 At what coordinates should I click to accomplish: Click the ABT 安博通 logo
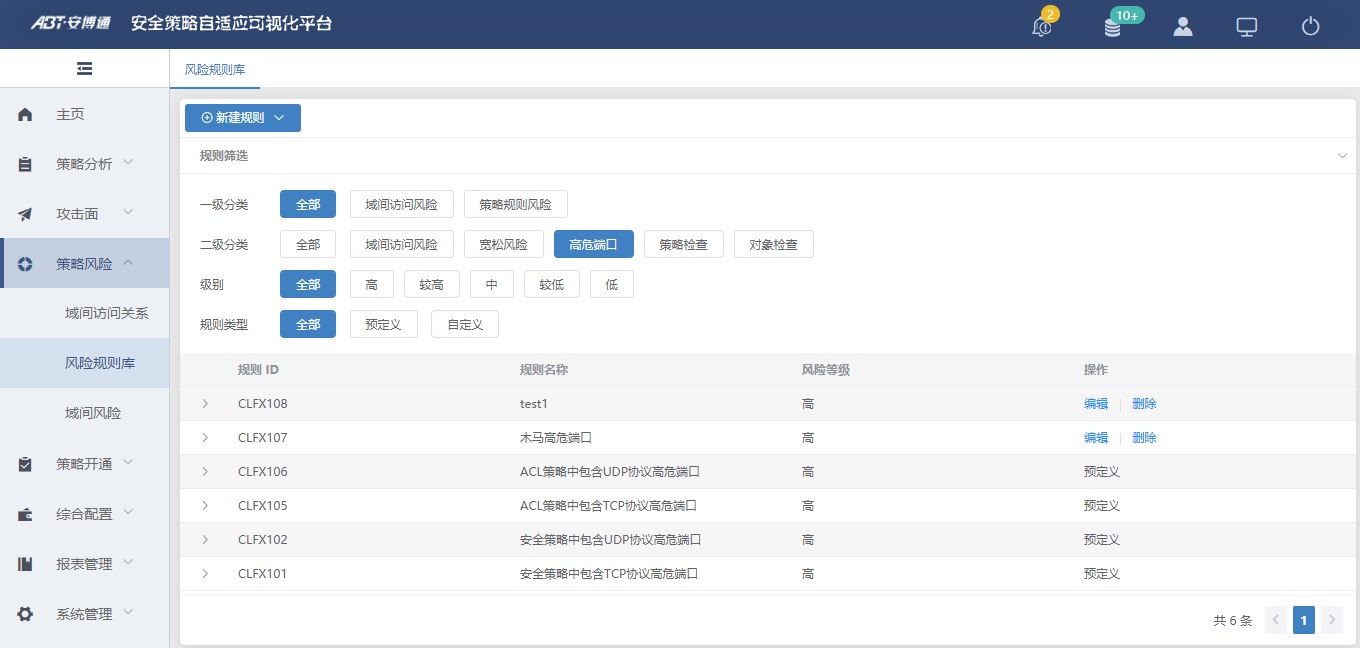click(70, 23)
